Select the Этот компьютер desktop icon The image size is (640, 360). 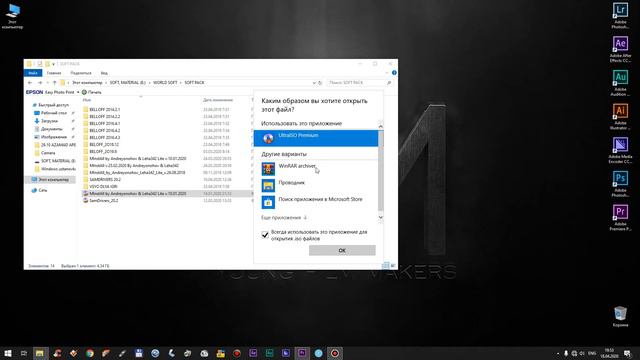pos(13,16)
